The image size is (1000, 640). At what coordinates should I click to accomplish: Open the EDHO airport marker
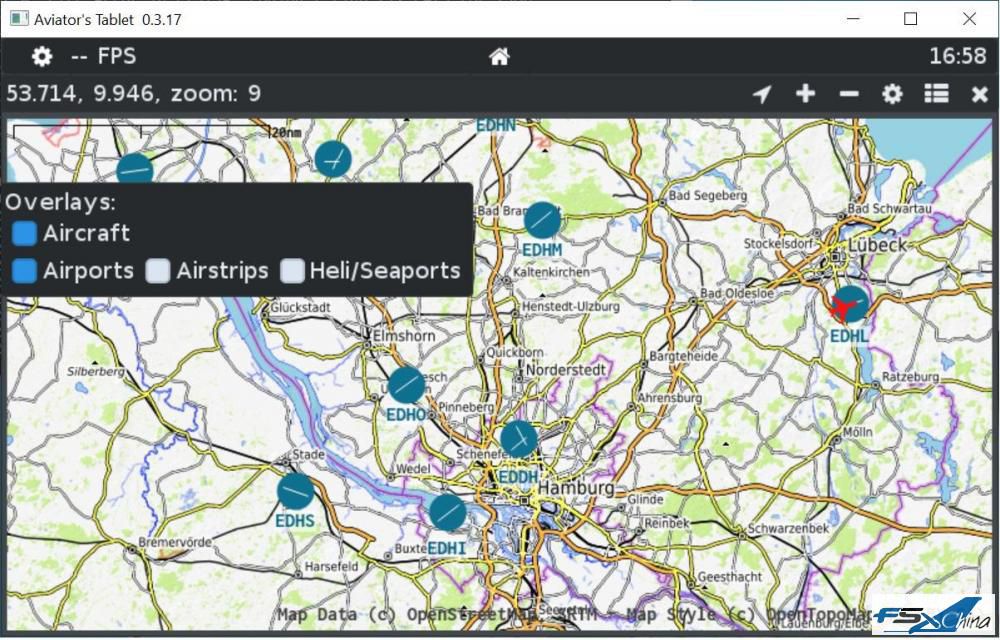406,385
